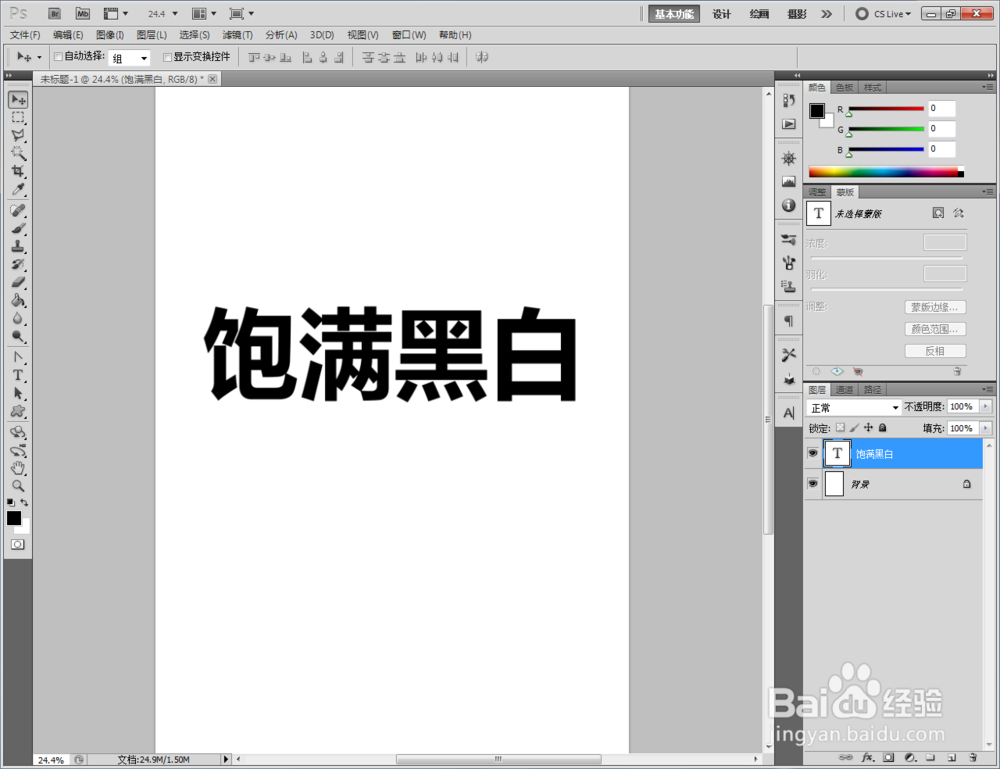This screenshot has width=1000, height=769.
Task: Create a new layer via panel icon
Action: point(951,758)
